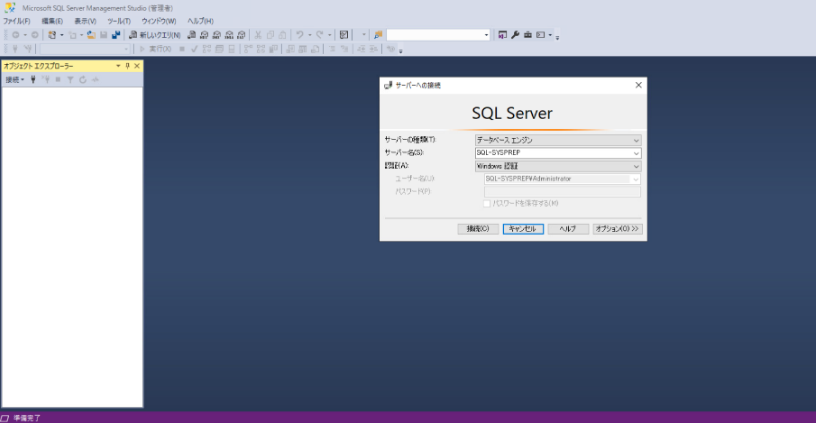
Task: Click the DAX Query icon
Action: (x=241, y=35)
